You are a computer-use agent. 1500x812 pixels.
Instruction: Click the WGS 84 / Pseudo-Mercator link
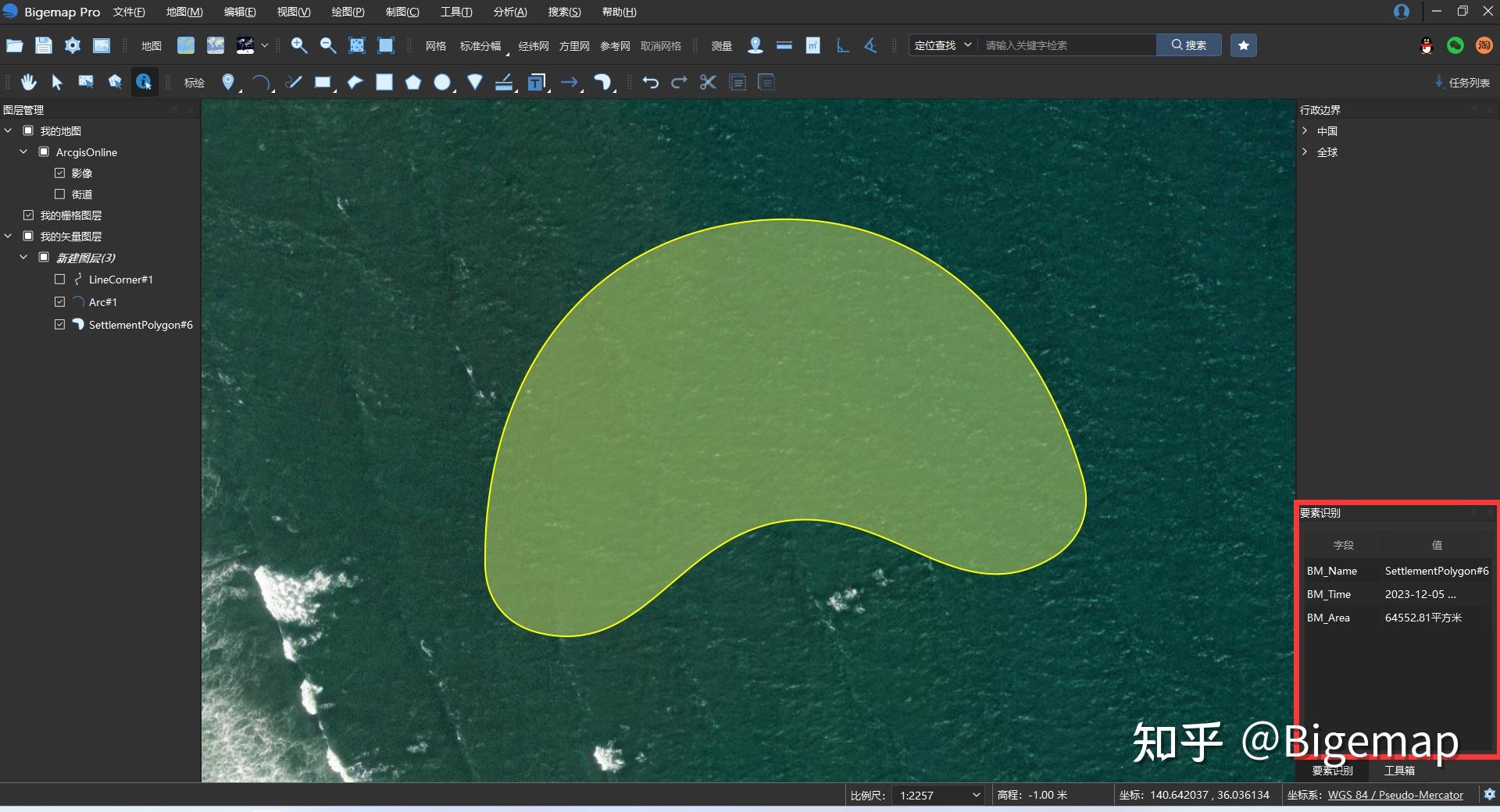coord(1395,795)
